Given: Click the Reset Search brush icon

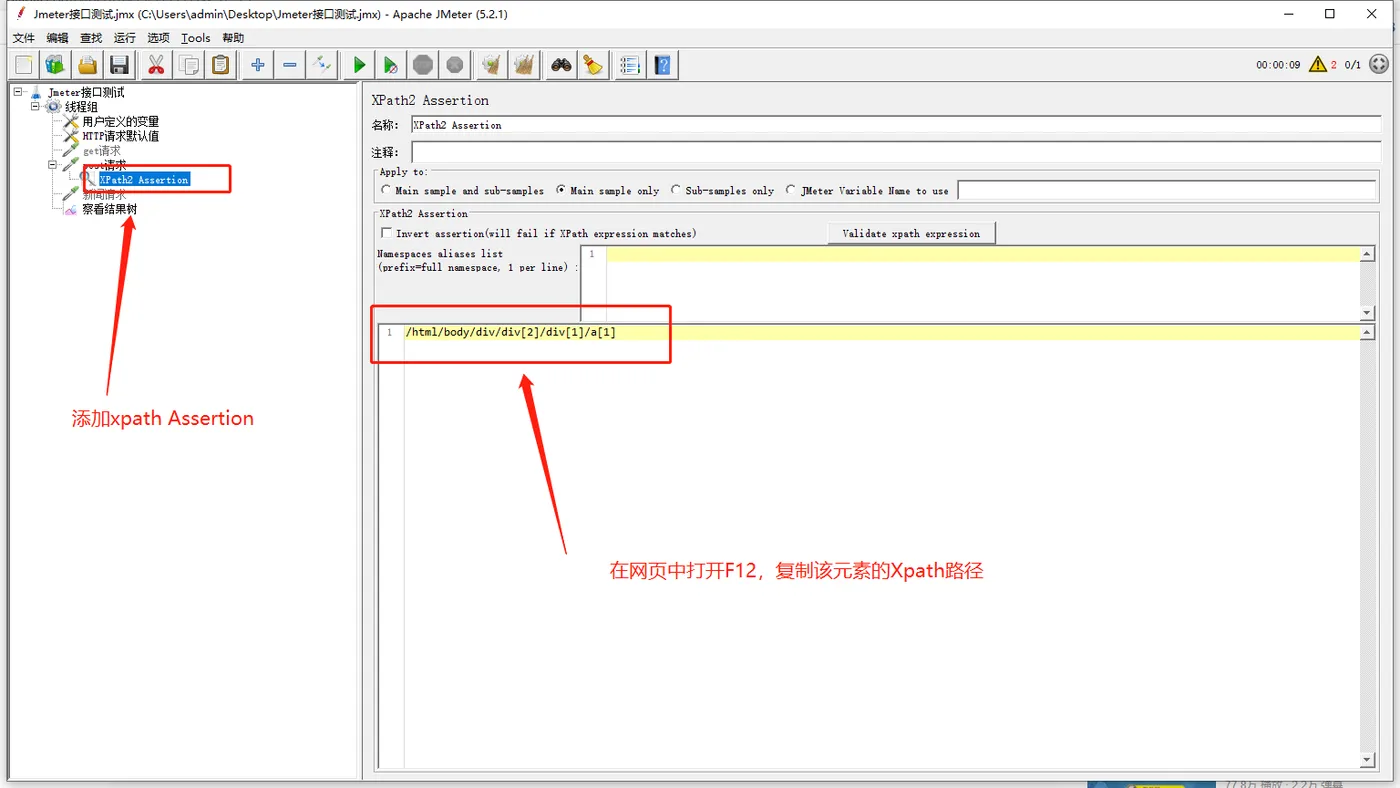Looking at the screenshot, I should click(x=594, y=65).
